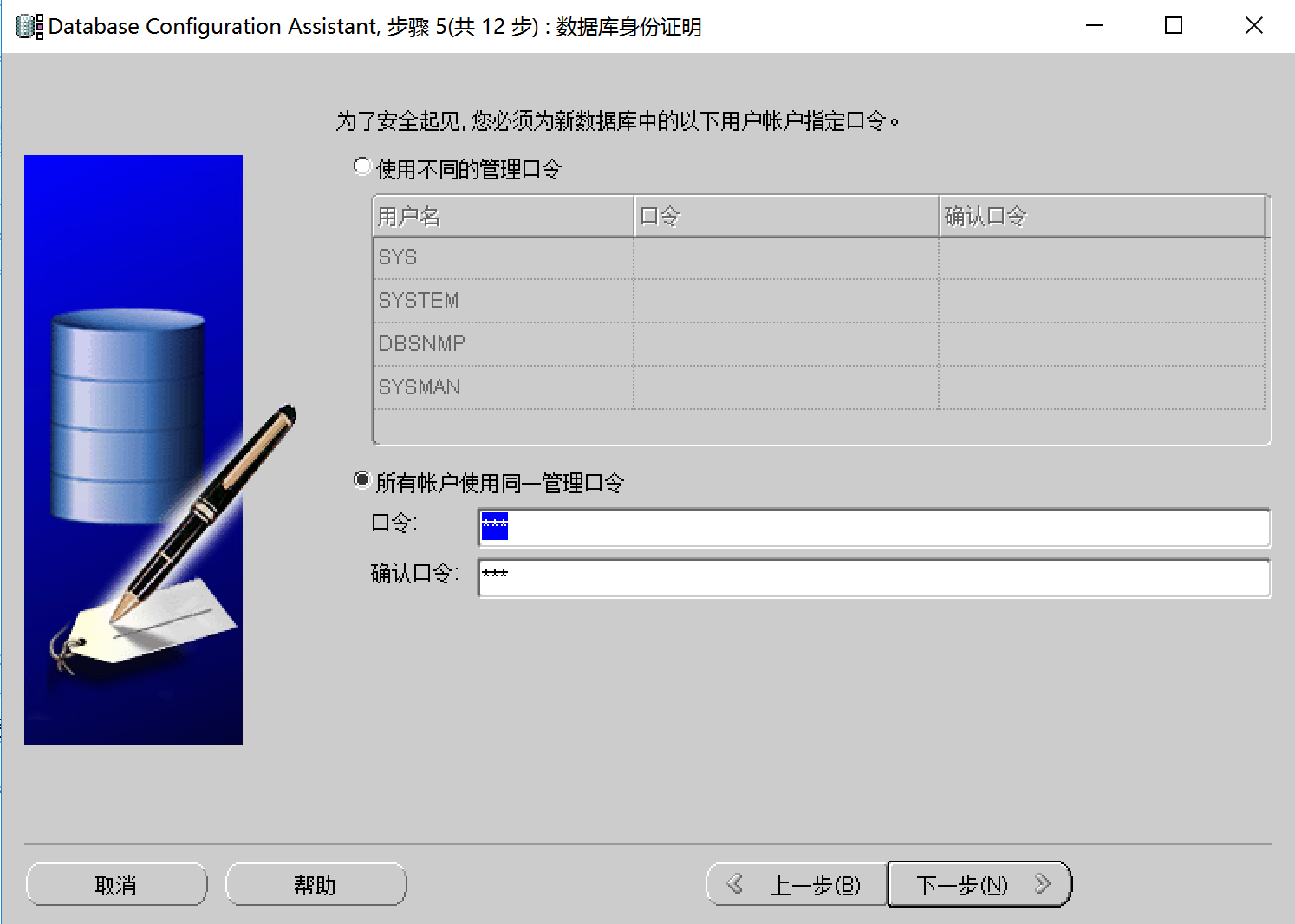Click the Database Configuration Assistant title bar icon
Image resolution: width=1295 pixels, height=924 pixels.
29,27
